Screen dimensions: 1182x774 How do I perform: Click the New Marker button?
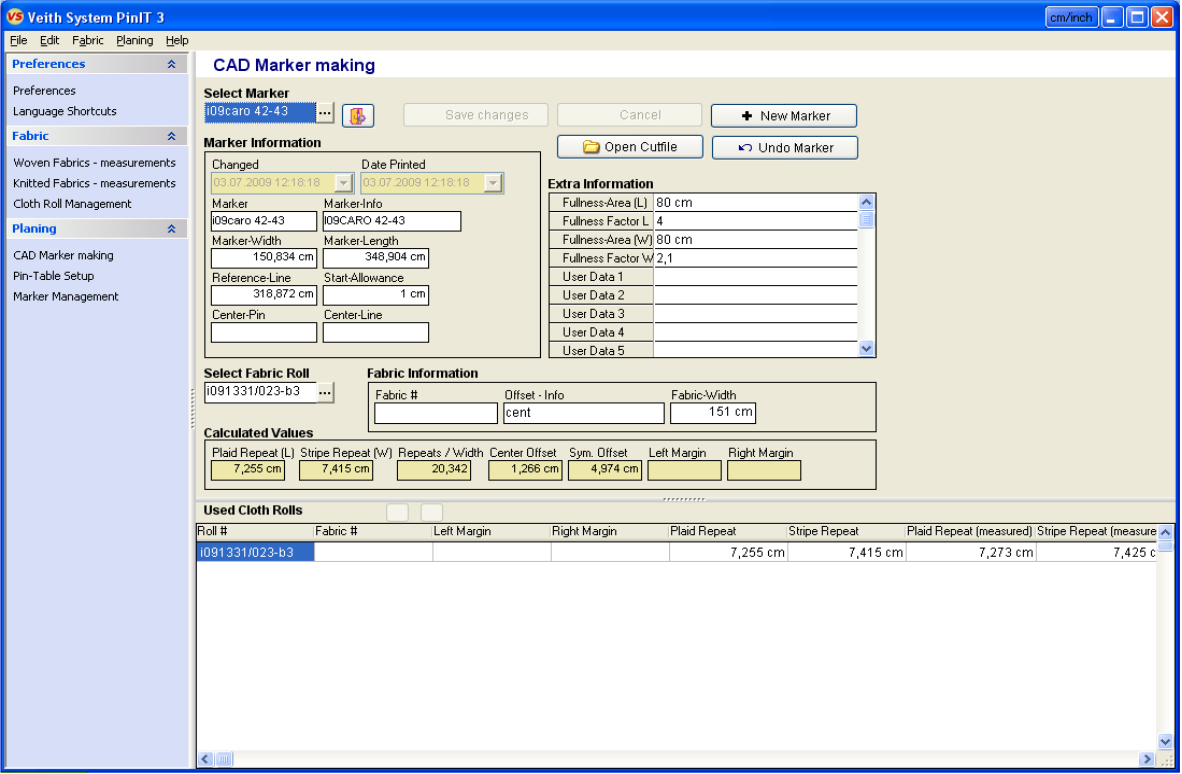point(784,116)
